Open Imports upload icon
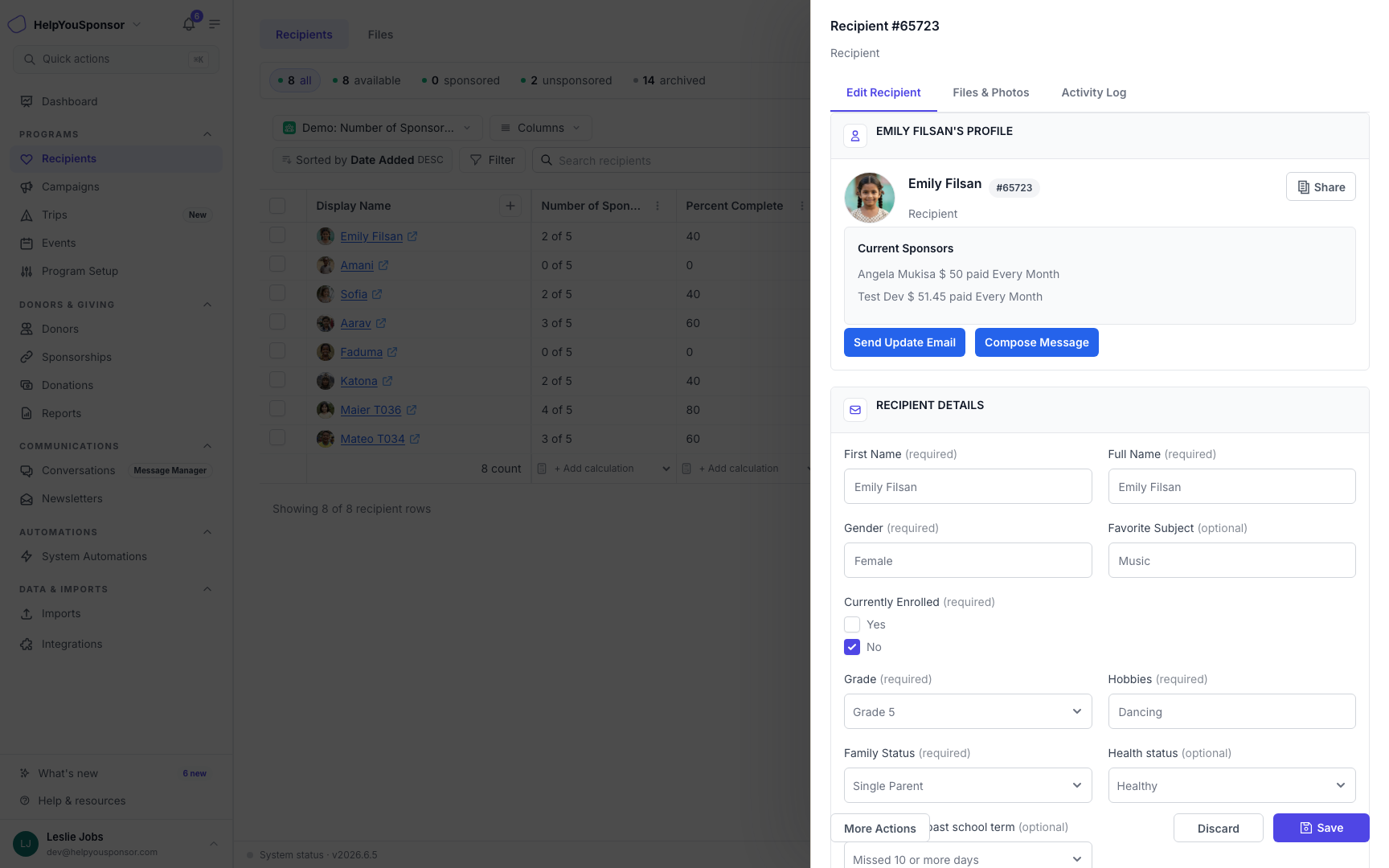The image size is (1389, 868). [27, 613]
